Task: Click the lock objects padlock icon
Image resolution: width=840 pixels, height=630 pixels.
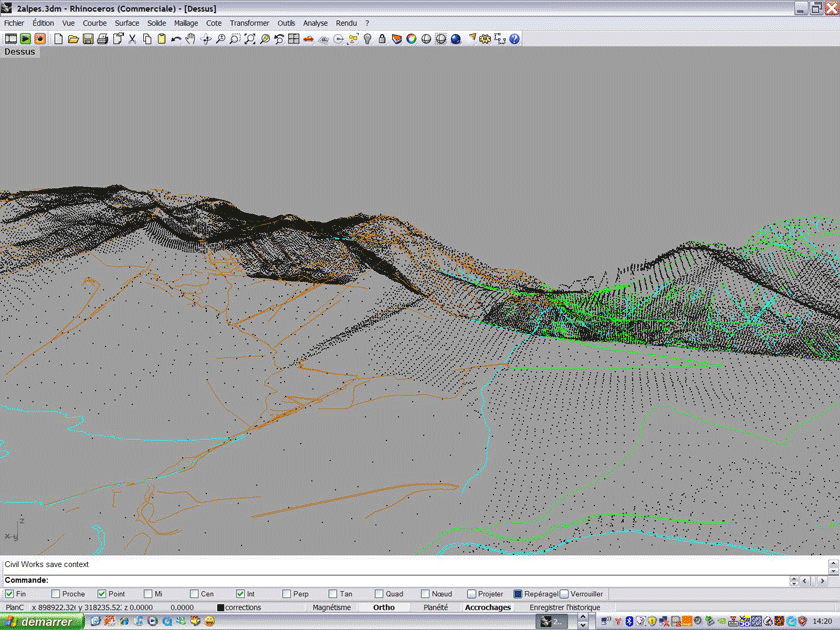Action: (x=382, y=39)
